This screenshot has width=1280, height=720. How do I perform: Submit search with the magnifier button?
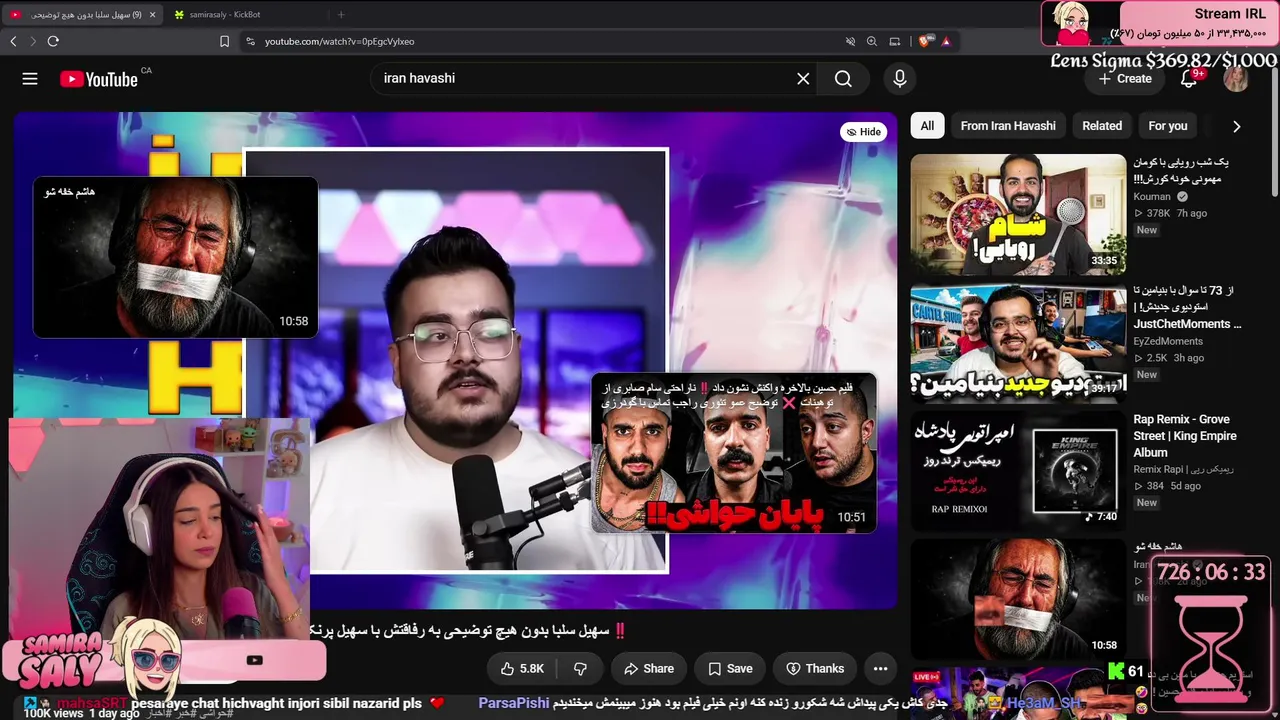(x=843, y=78)
